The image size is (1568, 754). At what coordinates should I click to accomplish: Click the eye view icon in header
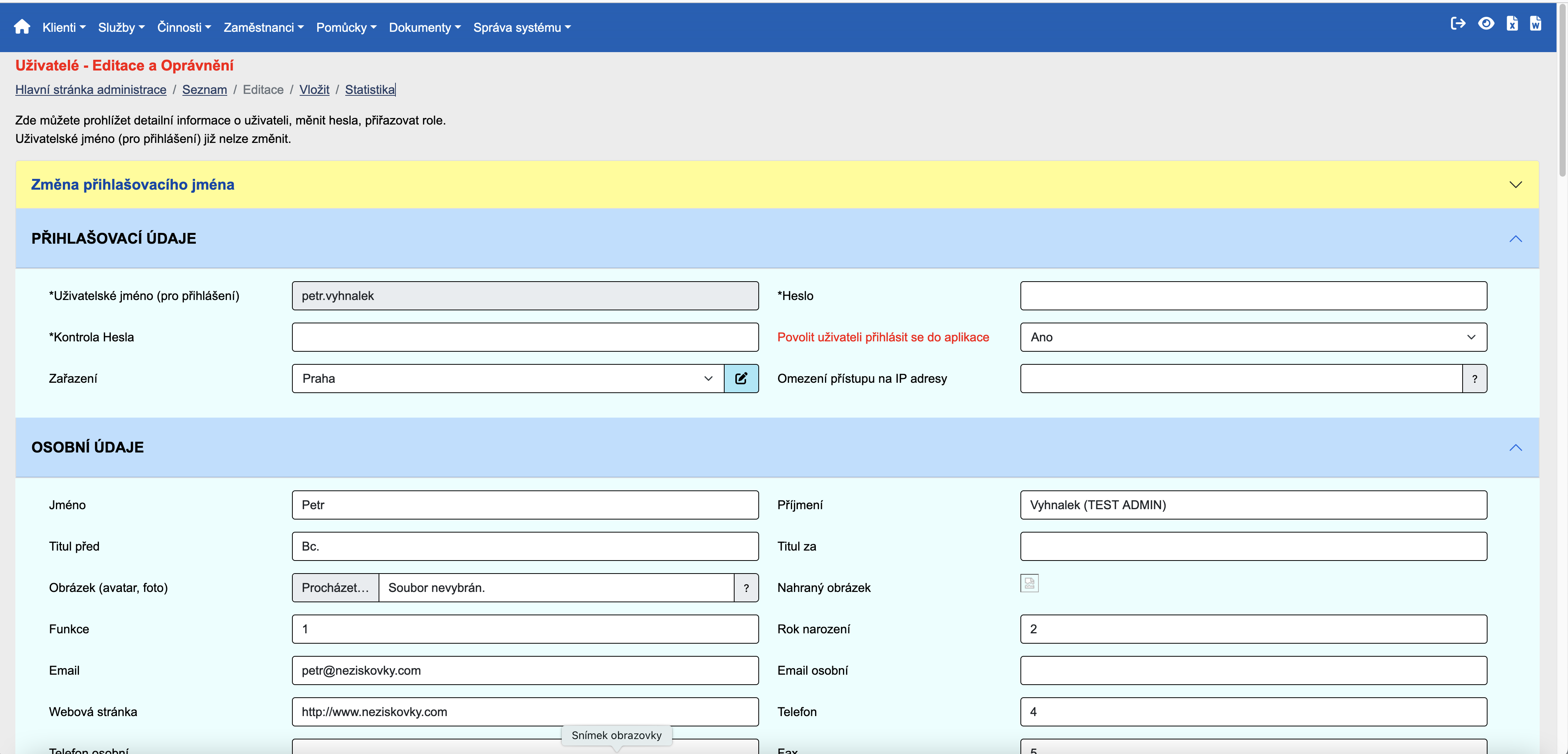click(x=1486, y=24)
